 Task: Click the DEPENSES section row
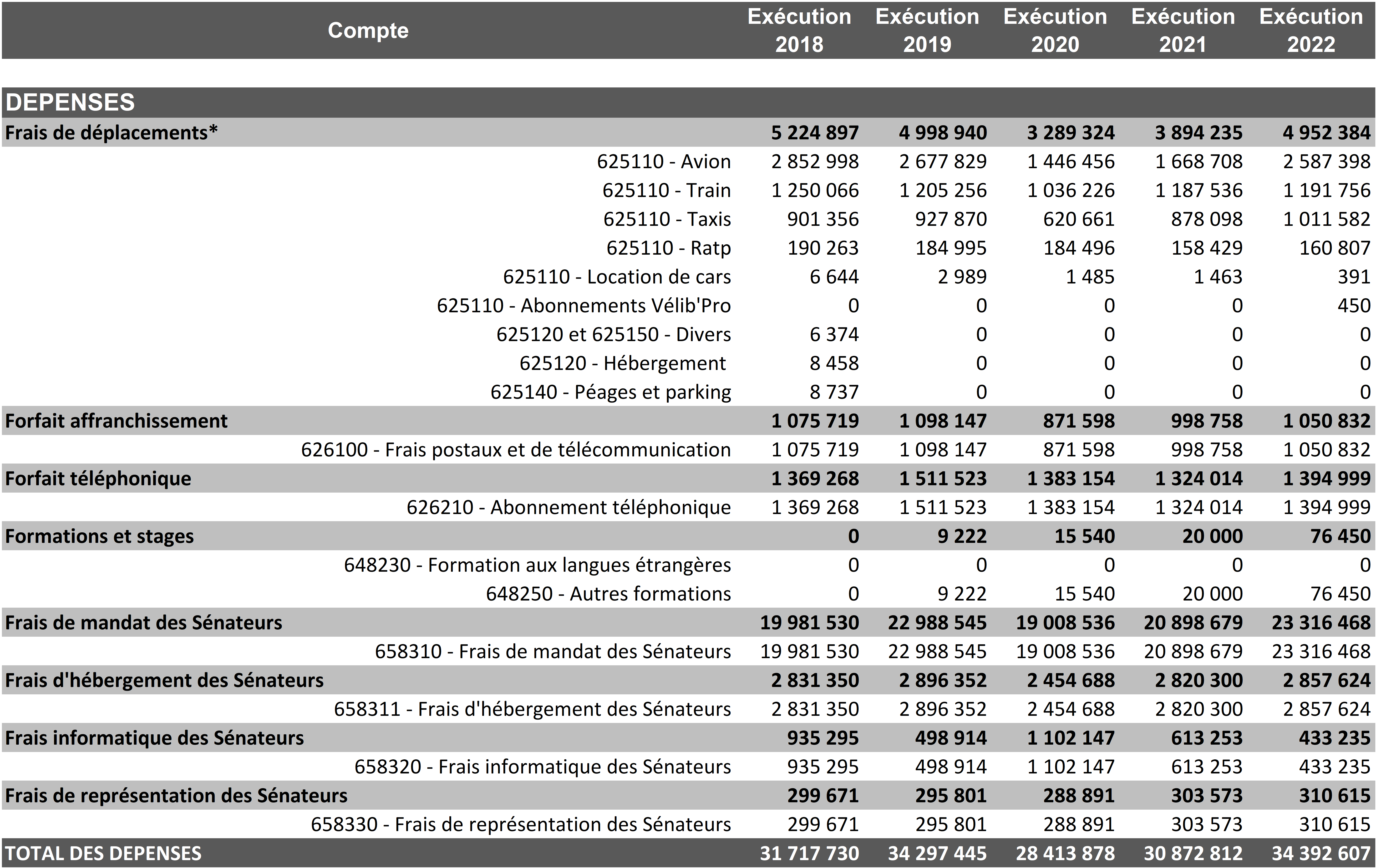click(x=70, y=102)
